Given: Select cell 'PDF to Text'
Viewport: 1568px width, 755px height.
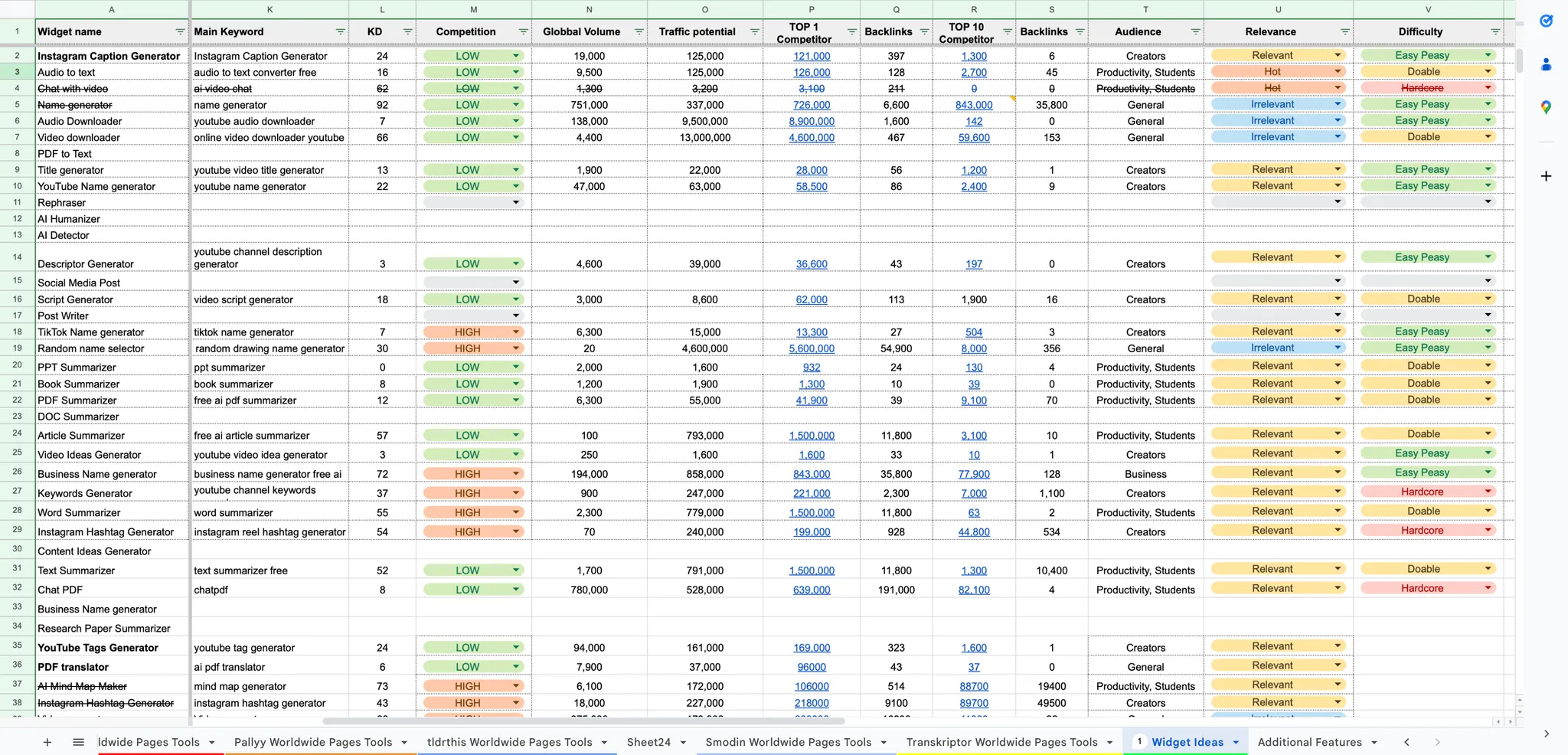Looking at the screenshot, I should click(x=112, y=154).
